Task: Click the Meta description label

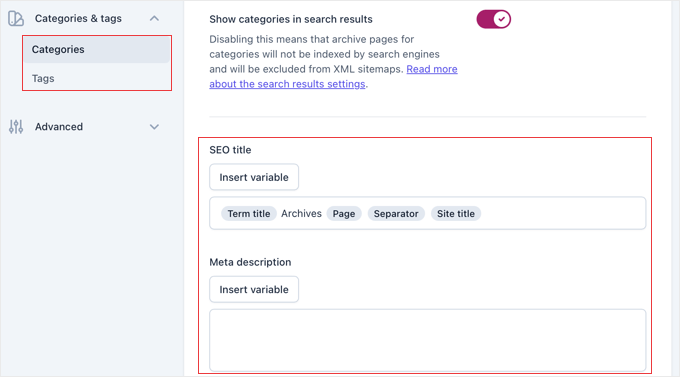Action: click(250, 262)
